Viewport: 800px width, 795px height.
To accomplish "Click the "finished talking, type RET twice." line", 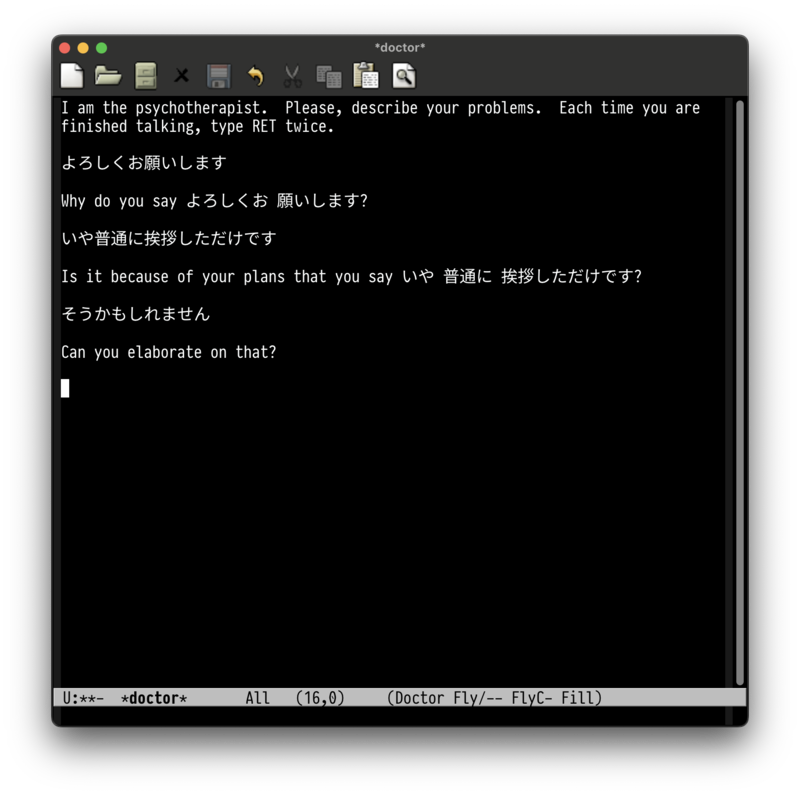I will (197, 127).
